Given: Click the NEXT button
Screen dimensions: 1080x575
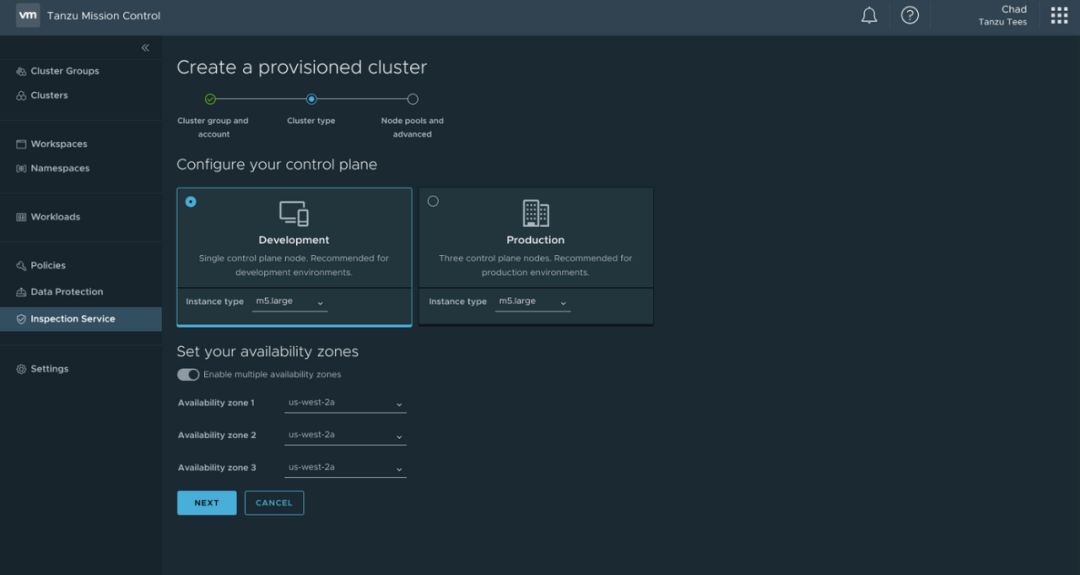Looking at the screenshot, I should pos(207,503).
